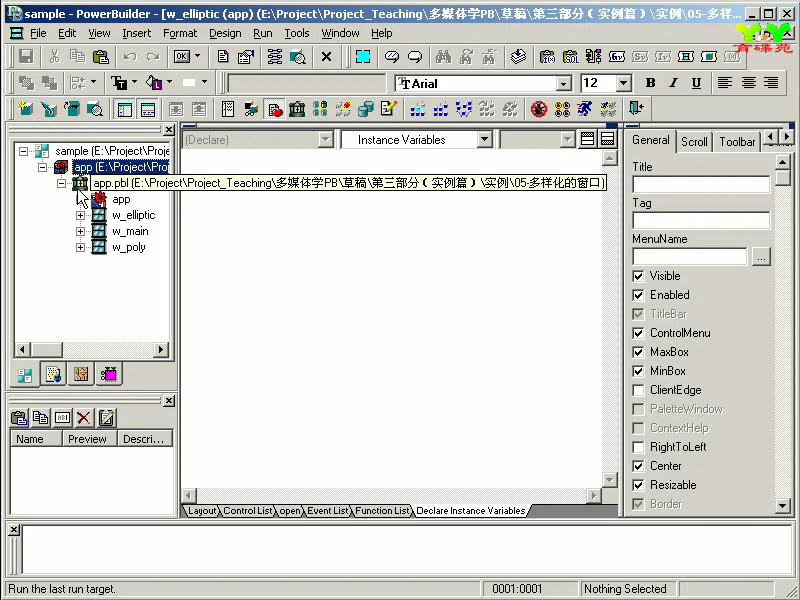Screen dimensions: 800x600
Task: Click the New star icon in PowerBar
Action: tap(25, 109)
